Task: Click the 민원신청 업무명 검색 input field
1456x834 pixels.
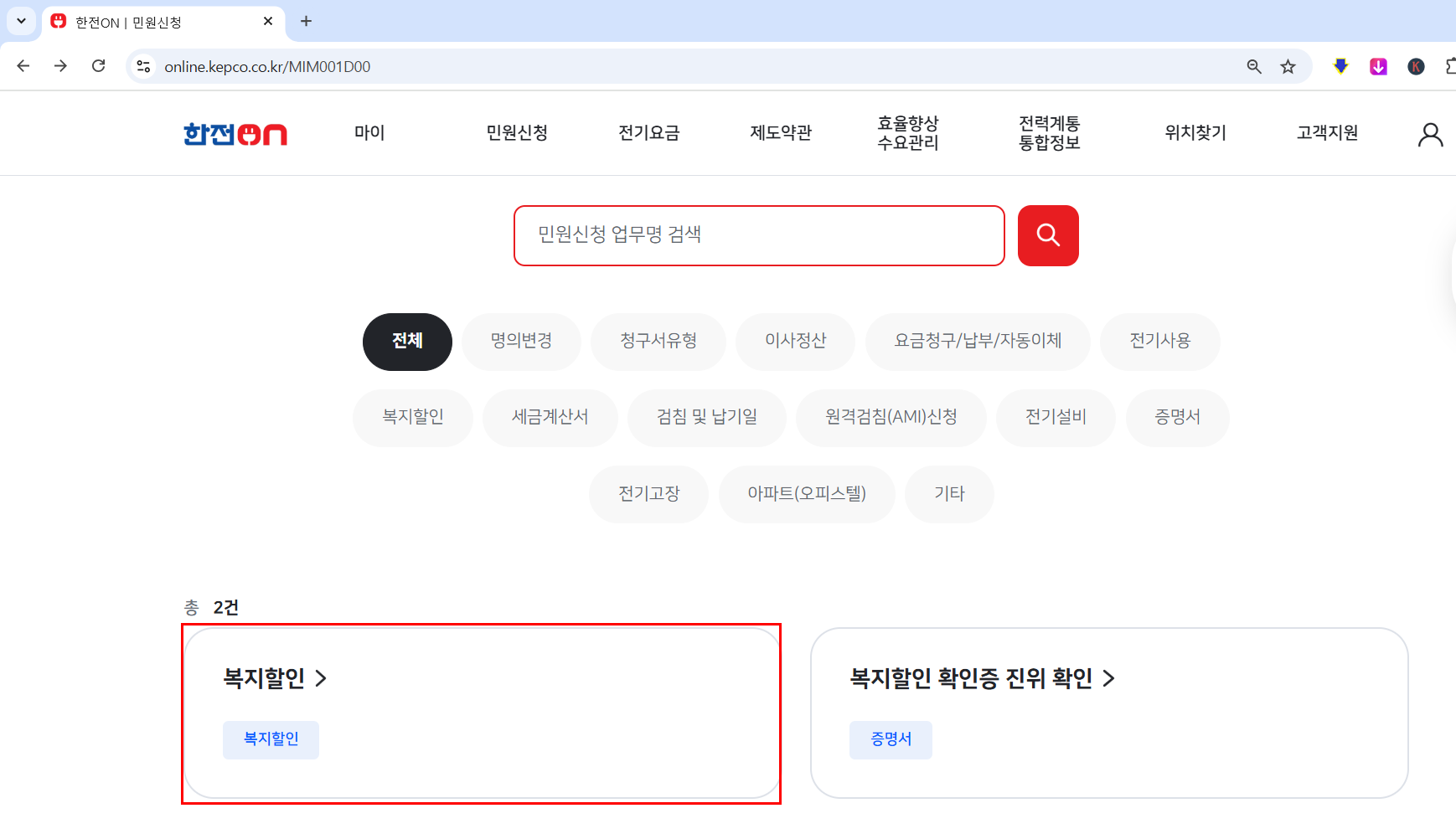Action: click(759, 235)
